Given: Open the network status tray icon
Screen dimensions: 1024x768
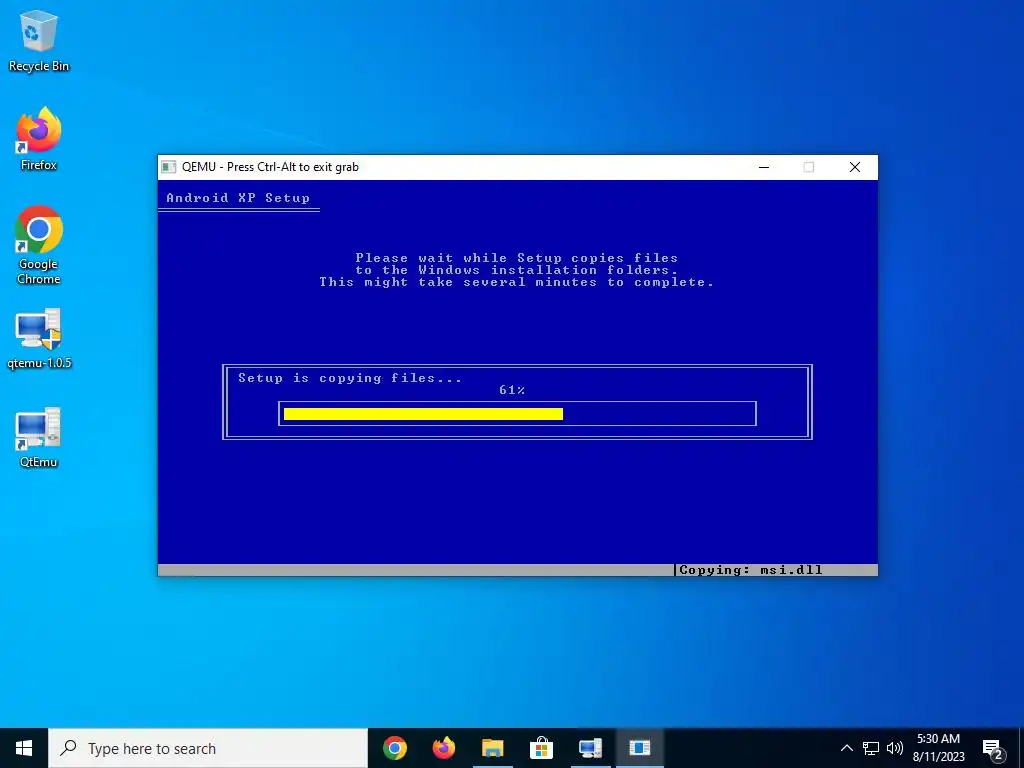Looking at the screenshot, I should (x=871, y=748).
